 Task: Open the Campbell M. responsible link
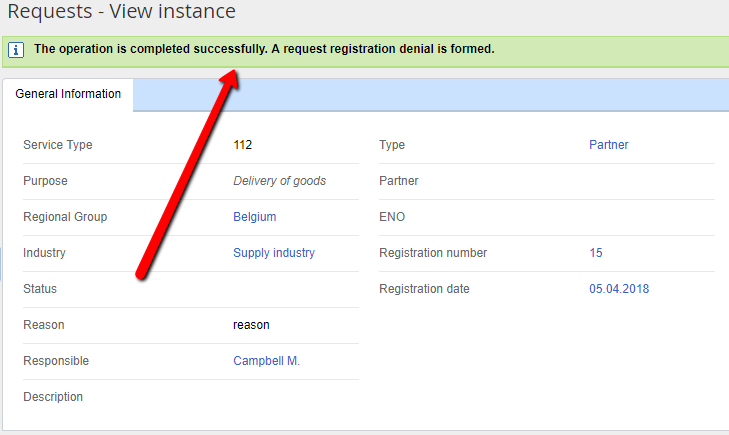(x=266, y=361)
